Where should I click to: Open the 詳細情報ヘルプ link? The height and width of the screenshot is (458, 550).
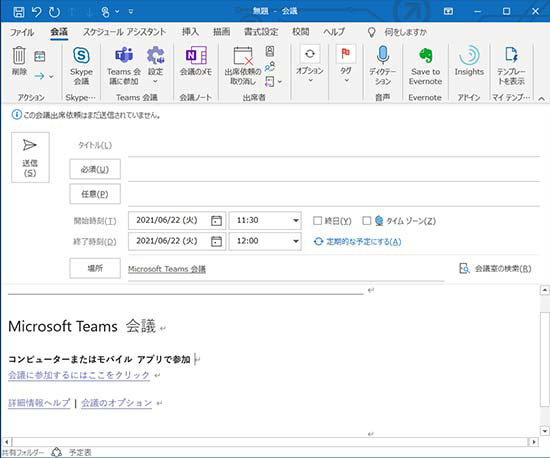click(39, 403)
